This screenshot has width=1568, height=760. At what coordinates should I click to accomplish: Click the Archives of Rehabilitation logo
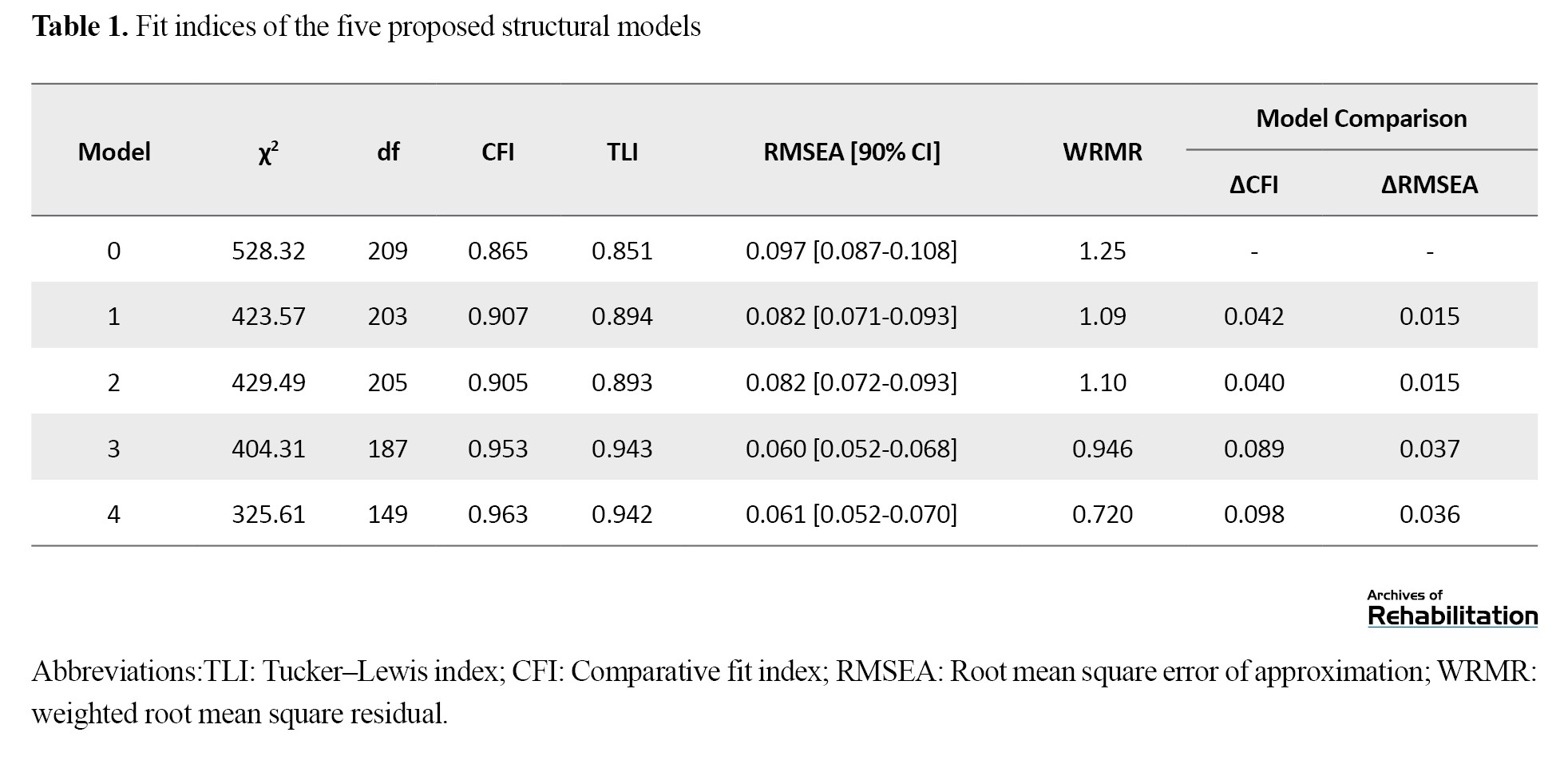coord(1451,608)
